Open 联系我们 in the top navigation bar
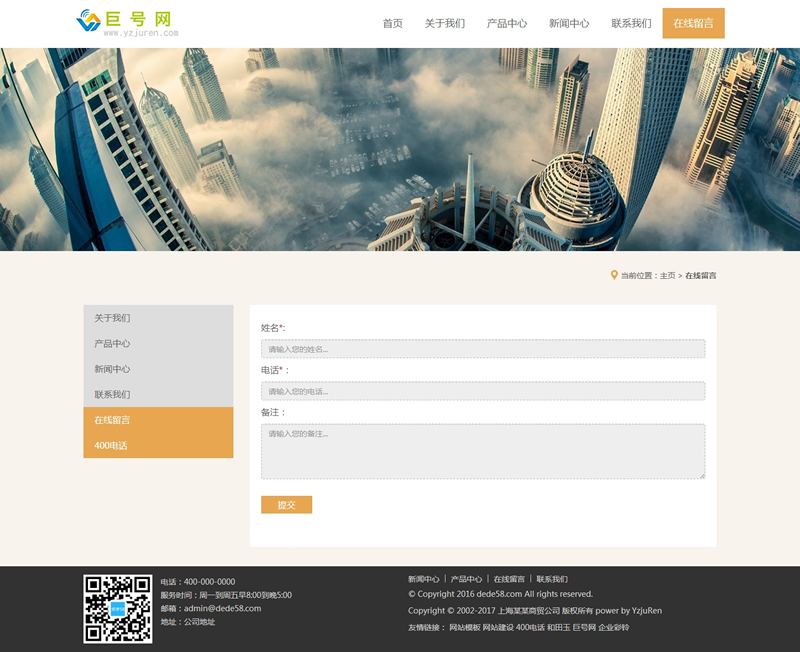 pos(631,23)
